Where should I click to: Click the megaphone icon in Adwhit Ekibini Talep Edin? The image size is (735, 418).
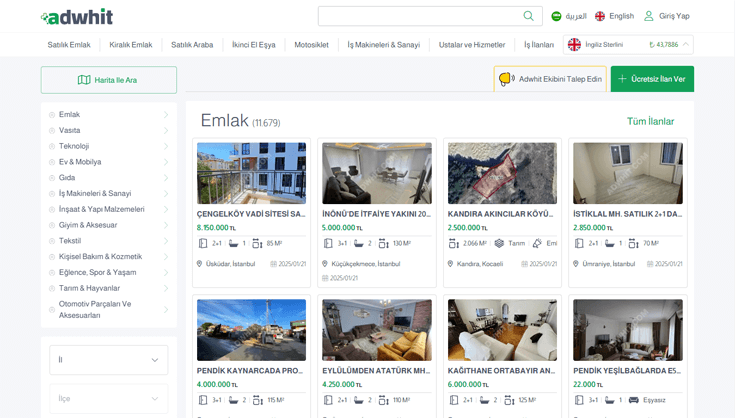(507, 79)
